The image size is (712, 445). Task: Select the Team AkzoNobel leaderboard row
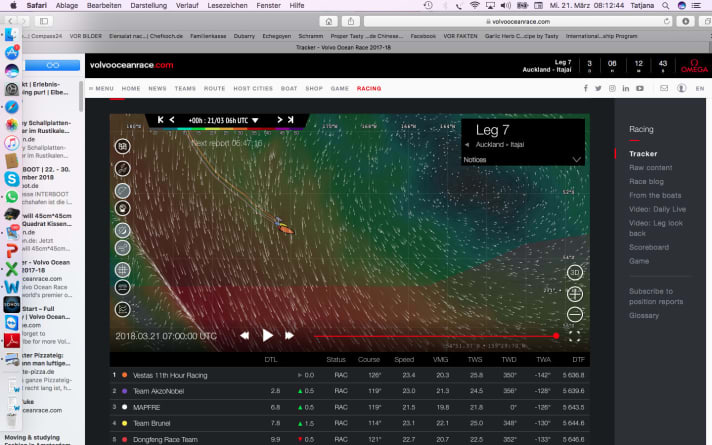click(350, 391)
